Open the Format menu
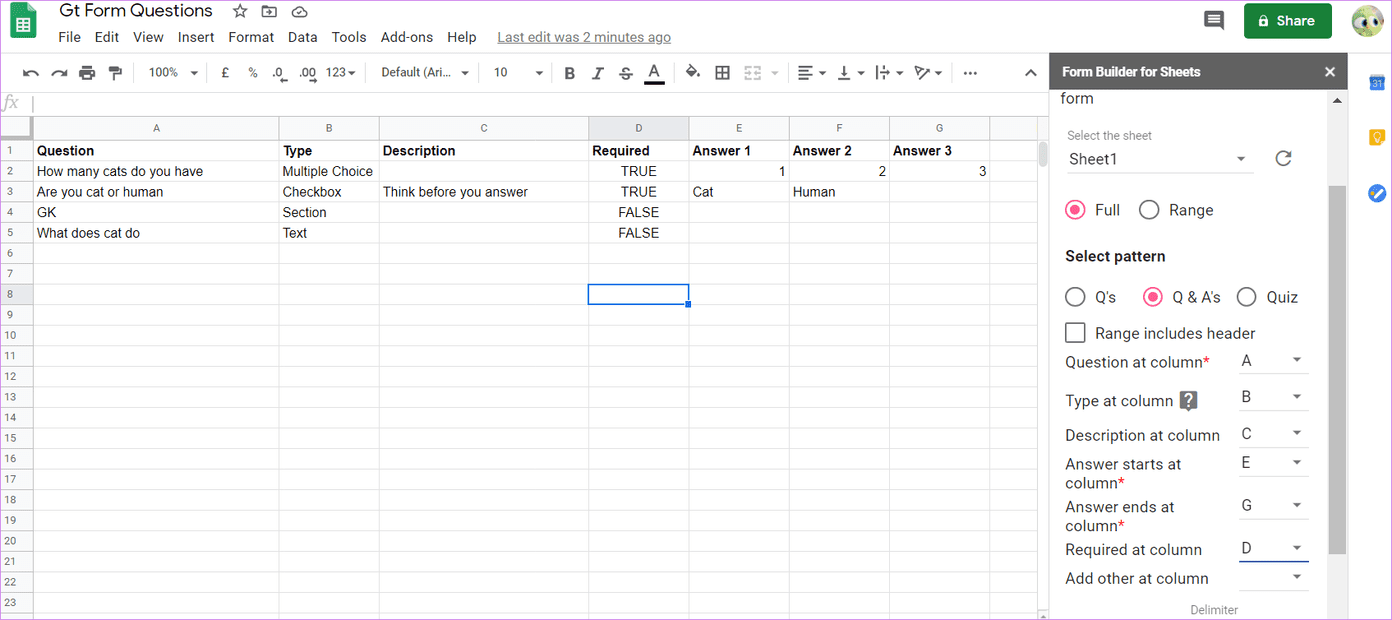The image size is (1392, 620). click(x=251, y=37)
